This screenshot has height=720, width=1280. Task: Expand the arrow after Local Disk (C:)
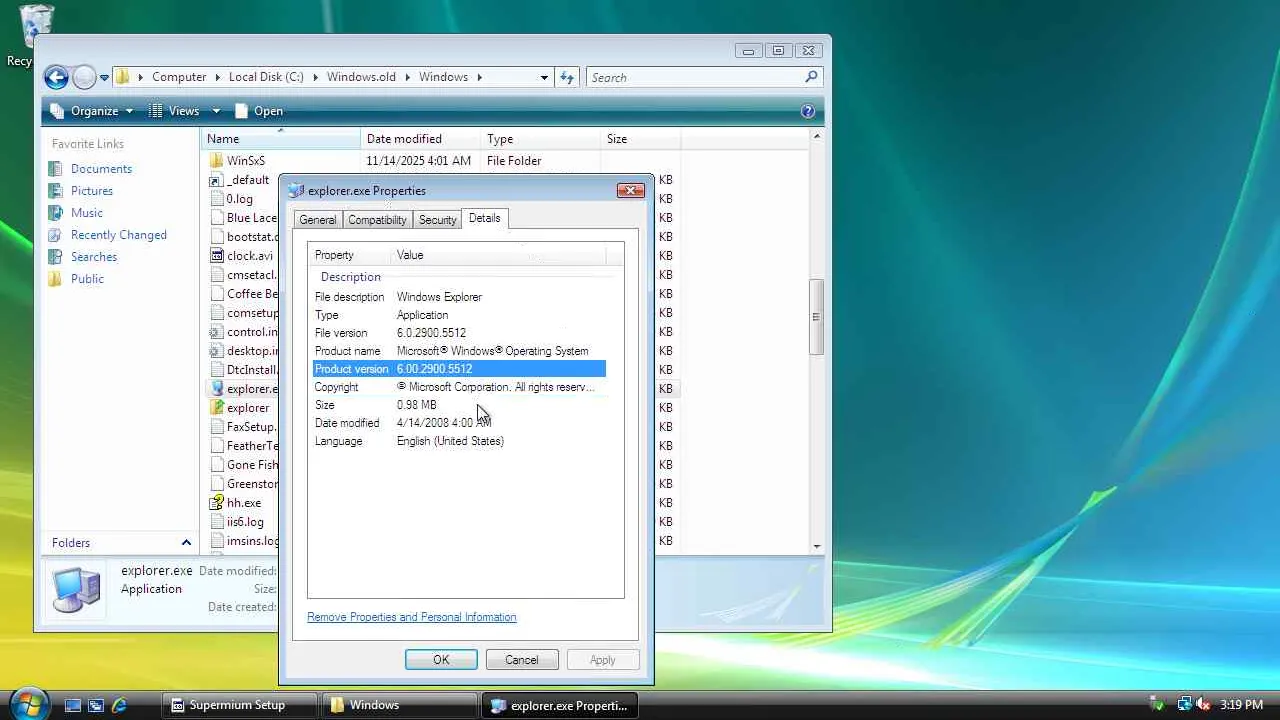coord(315,77)
